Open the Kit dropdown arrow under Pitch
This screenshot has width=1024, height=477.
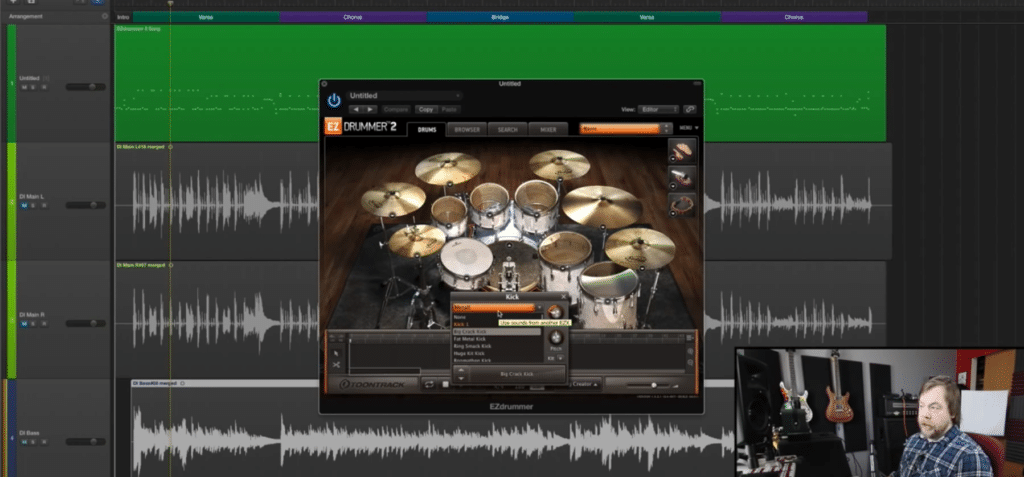[560, 358]
